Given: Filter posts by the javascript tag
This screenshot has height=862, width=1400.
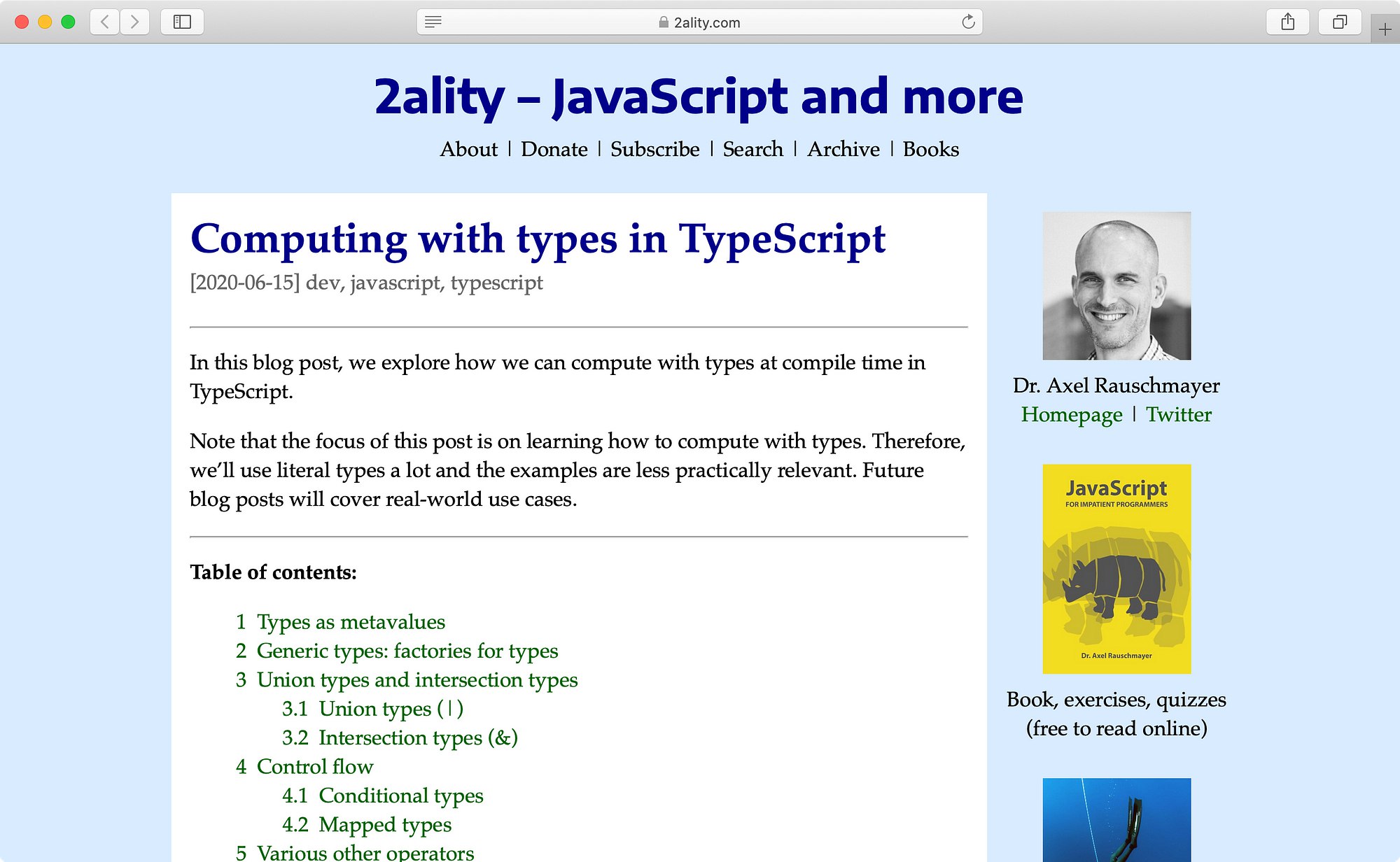Looking at the screenshot, I should (395, 283).
